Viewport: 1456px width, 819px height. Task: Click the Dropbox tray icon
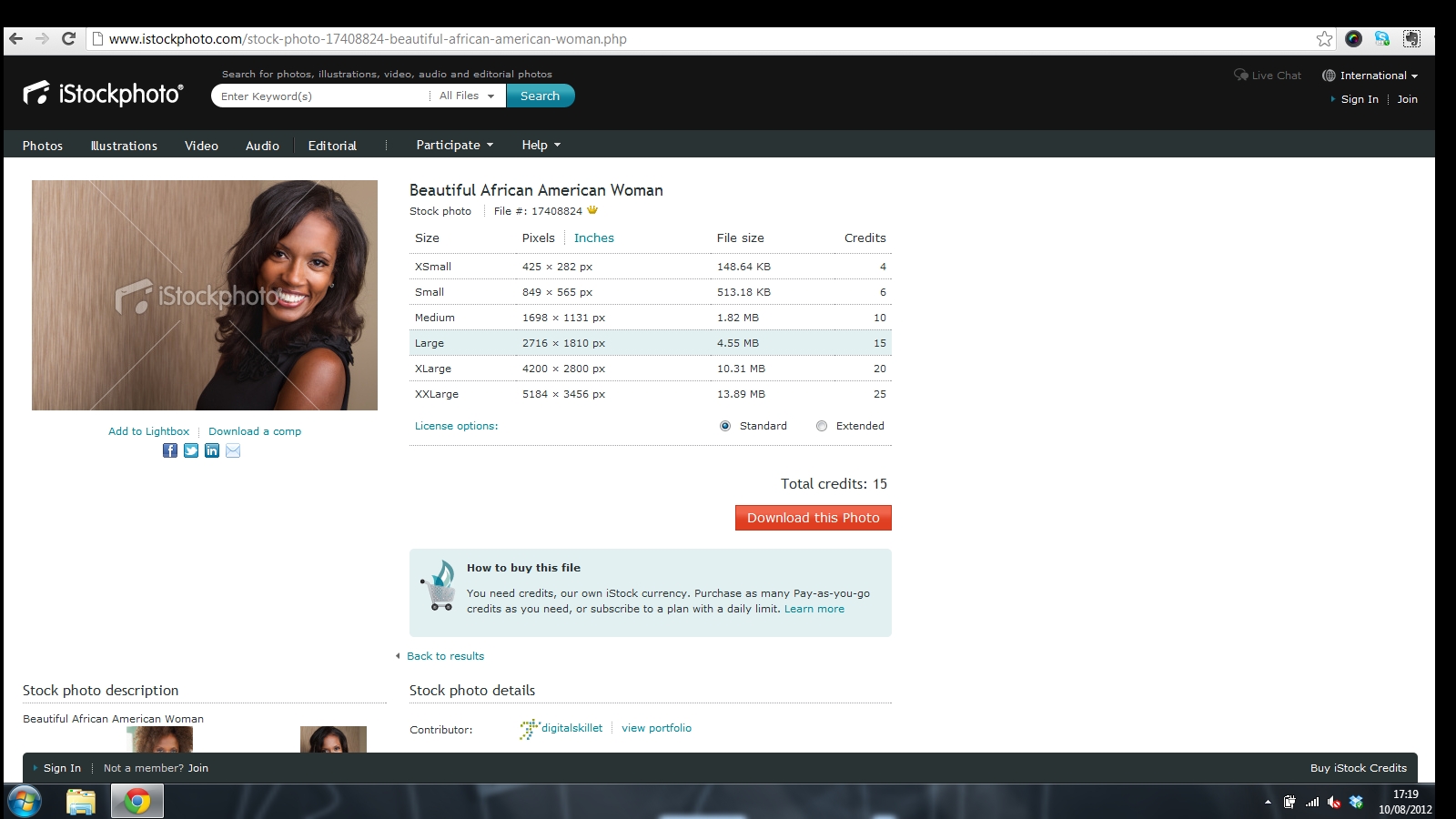coord(1356,802)
